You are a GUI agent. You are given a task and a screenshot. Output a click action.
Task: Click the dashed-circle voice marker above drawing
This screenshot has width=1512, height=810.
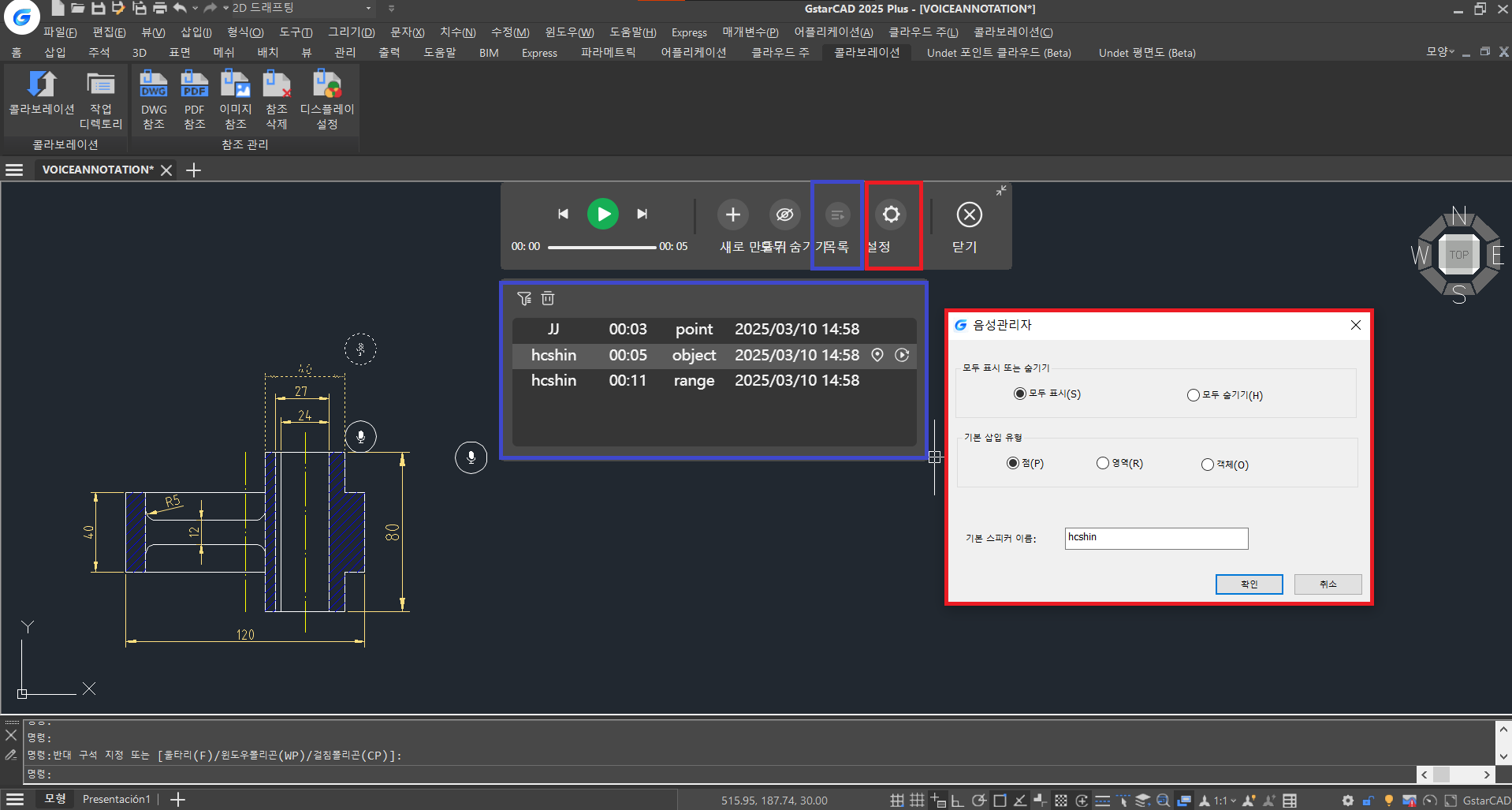(360, 349)
